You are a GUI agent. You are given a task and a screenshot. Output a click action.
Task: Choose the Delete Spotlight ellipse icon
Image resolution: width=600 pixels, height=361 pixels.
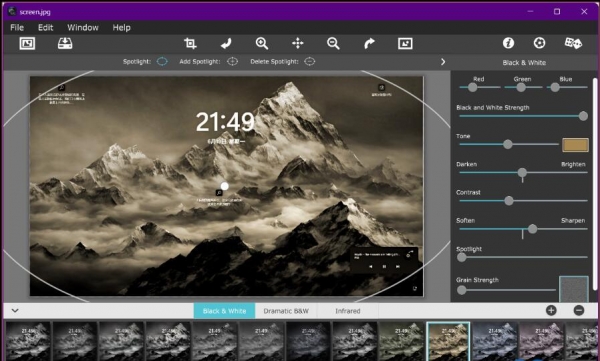click(x=310, y=62)
